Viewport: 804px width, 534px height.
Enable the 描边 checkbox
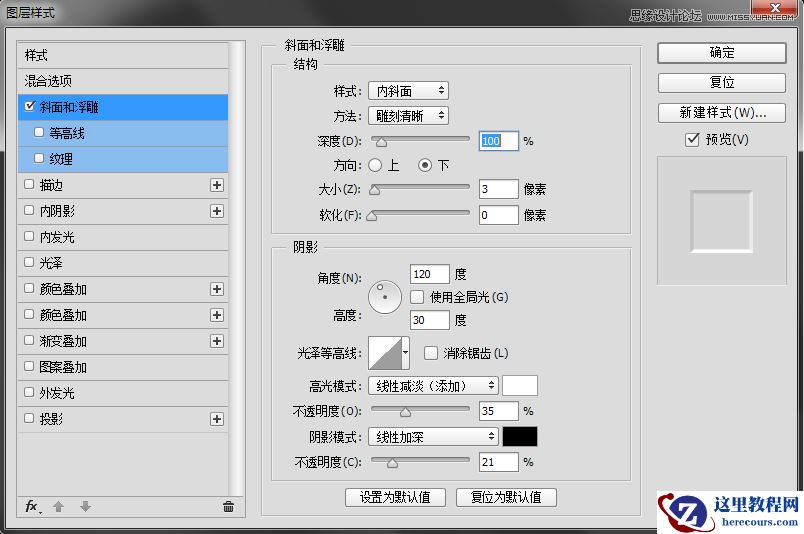(x=29, y=184)
